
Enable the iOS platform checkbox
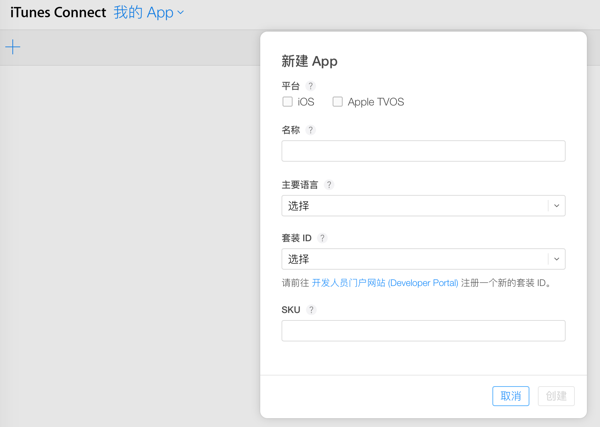(288, 102)
